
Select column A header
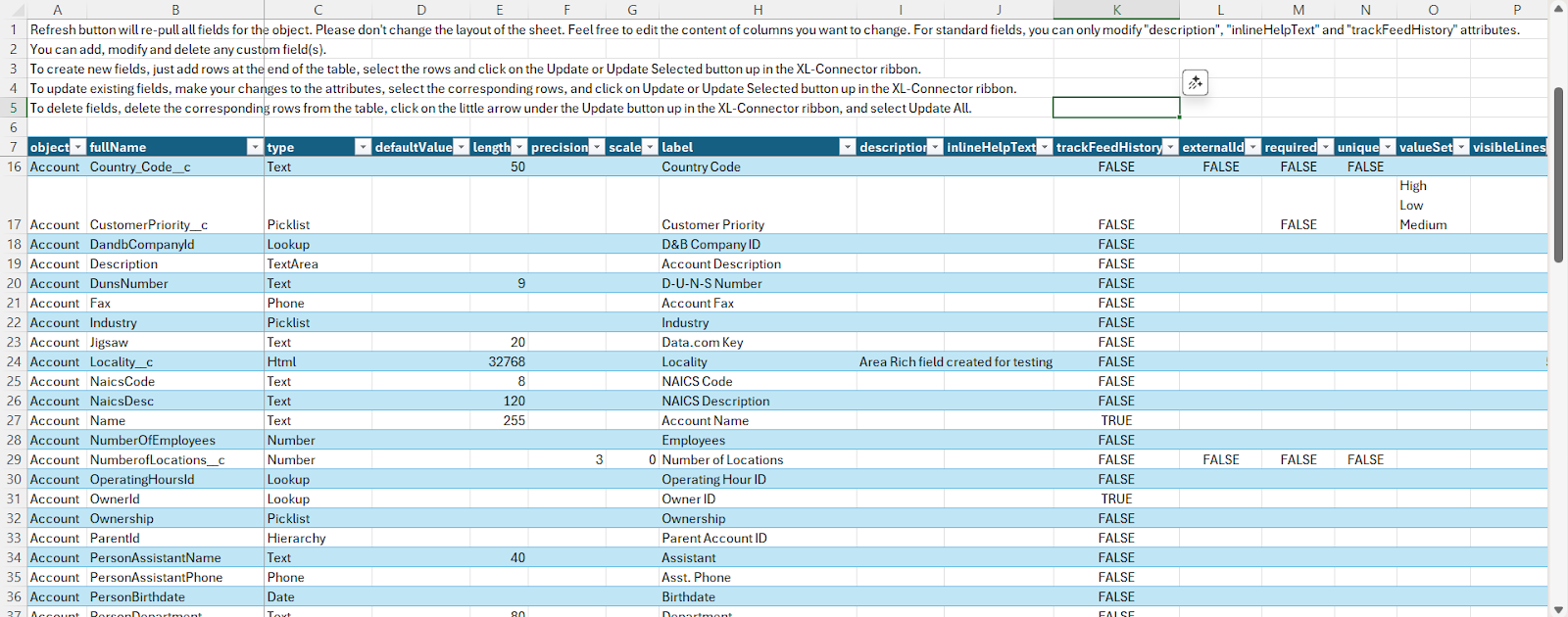(57, 10)
